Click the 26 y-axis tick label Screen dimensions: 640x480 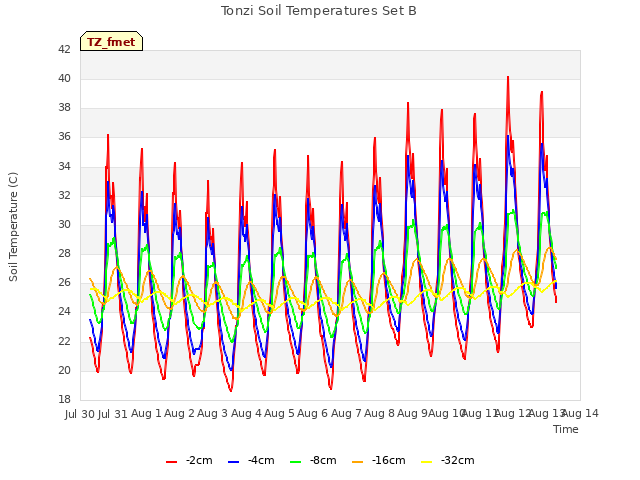(x=64, y=283)
